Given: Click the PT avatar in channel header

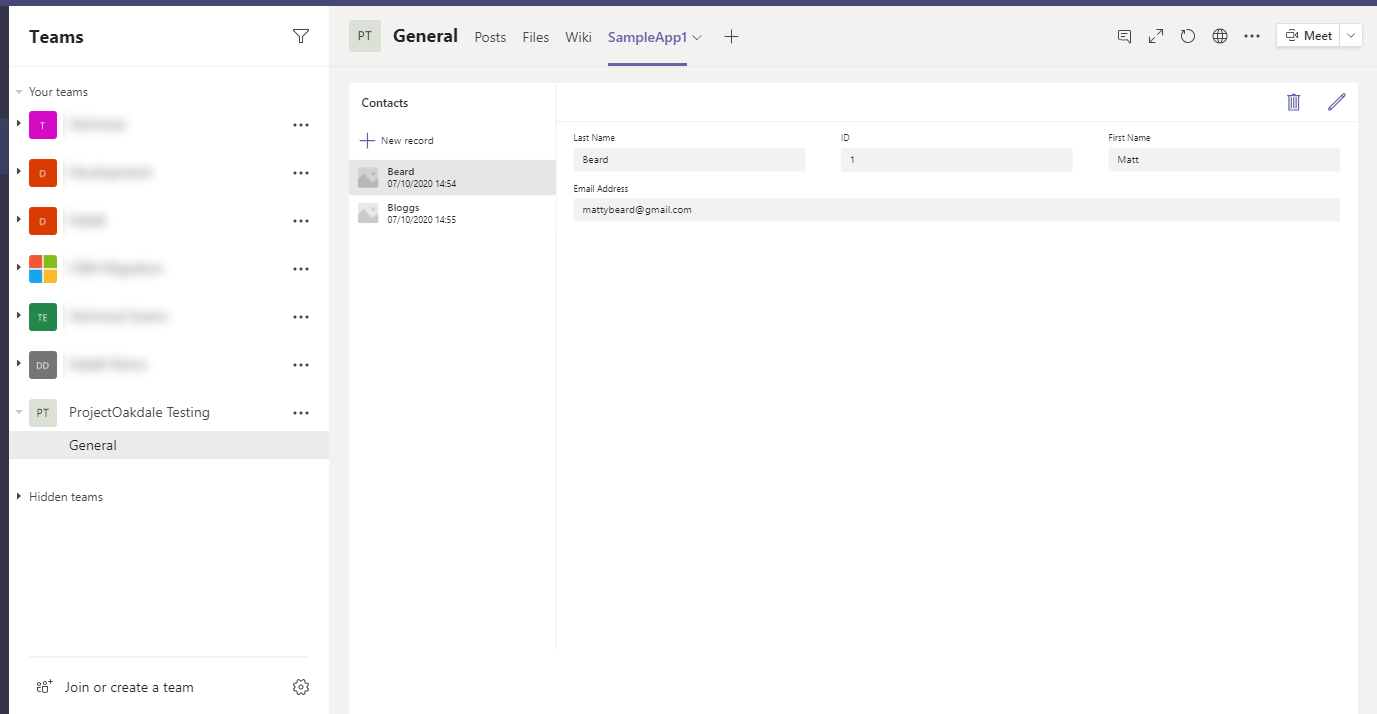Looking at the screenshot, I should pyautogui.click(x=365, y=36).
